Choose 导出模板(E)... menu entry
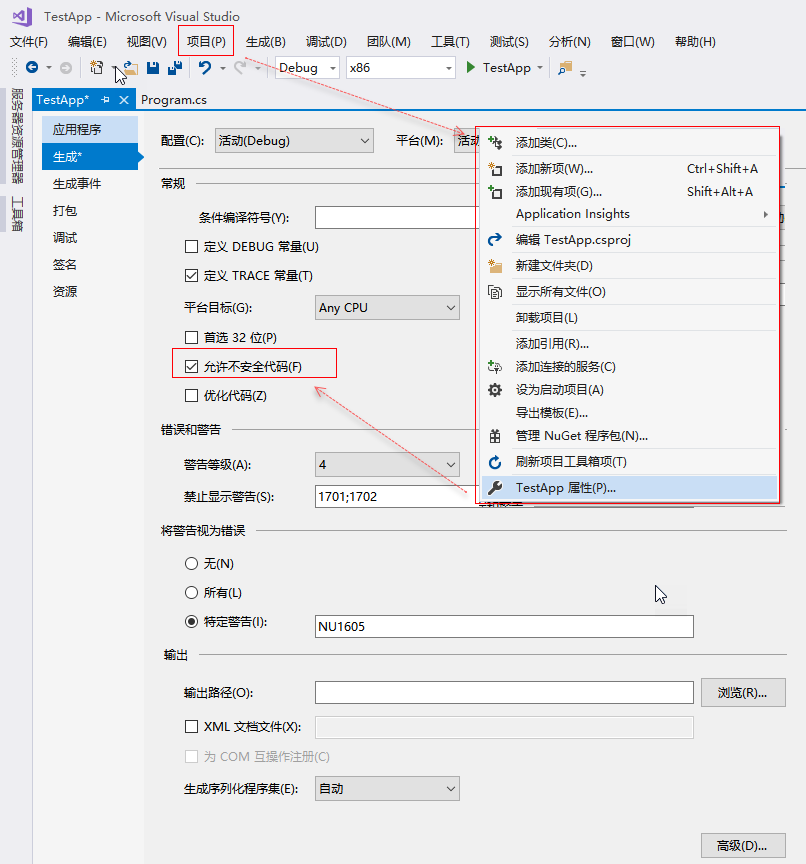This screenshot has width=806, height=864. click(629, 413)
